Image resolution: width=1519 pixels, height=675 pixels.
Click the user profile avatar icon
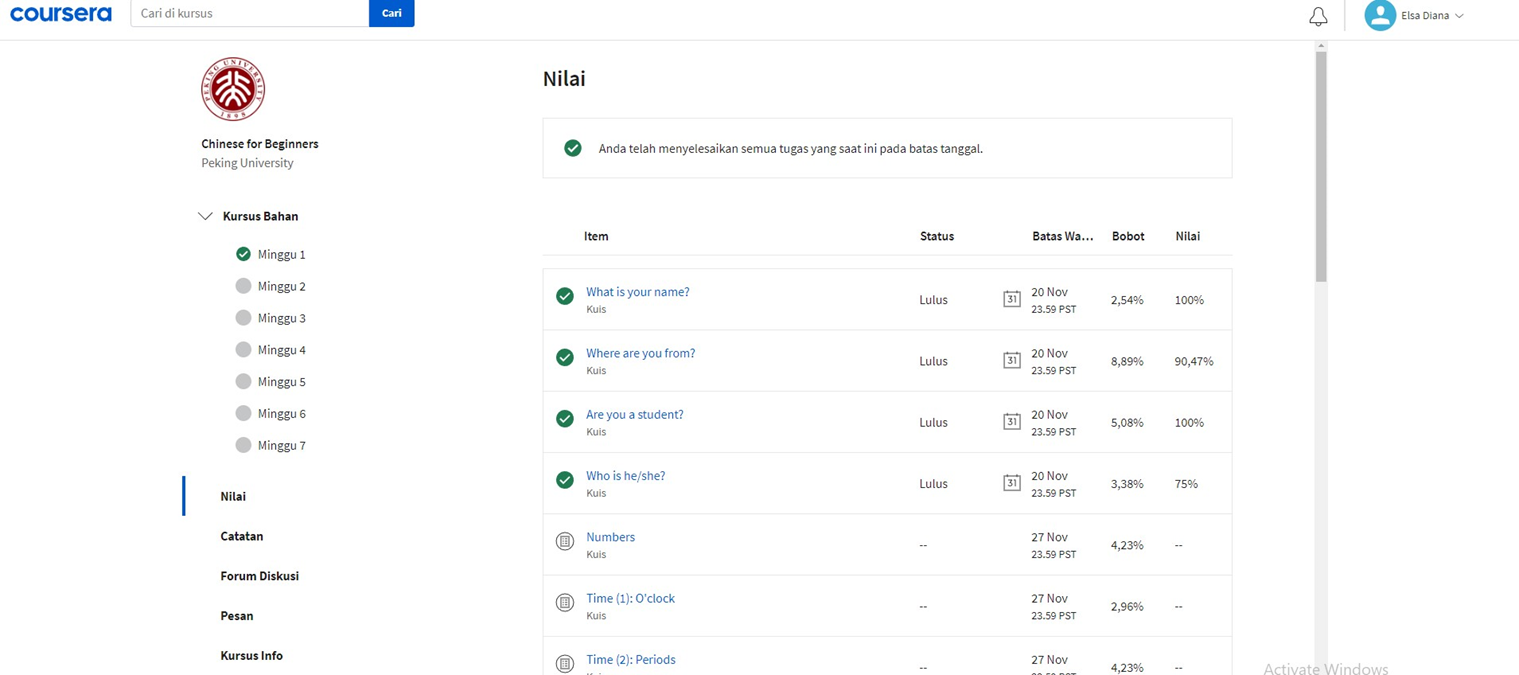click(1380, 15)
